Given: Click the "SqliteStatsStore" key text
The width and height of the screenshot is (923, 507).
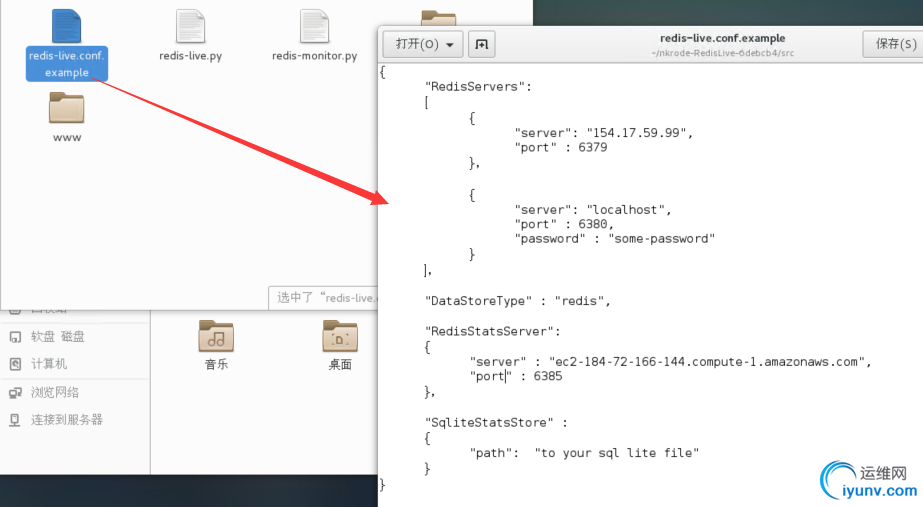Looking at the screenshot, I should [489, 423].
